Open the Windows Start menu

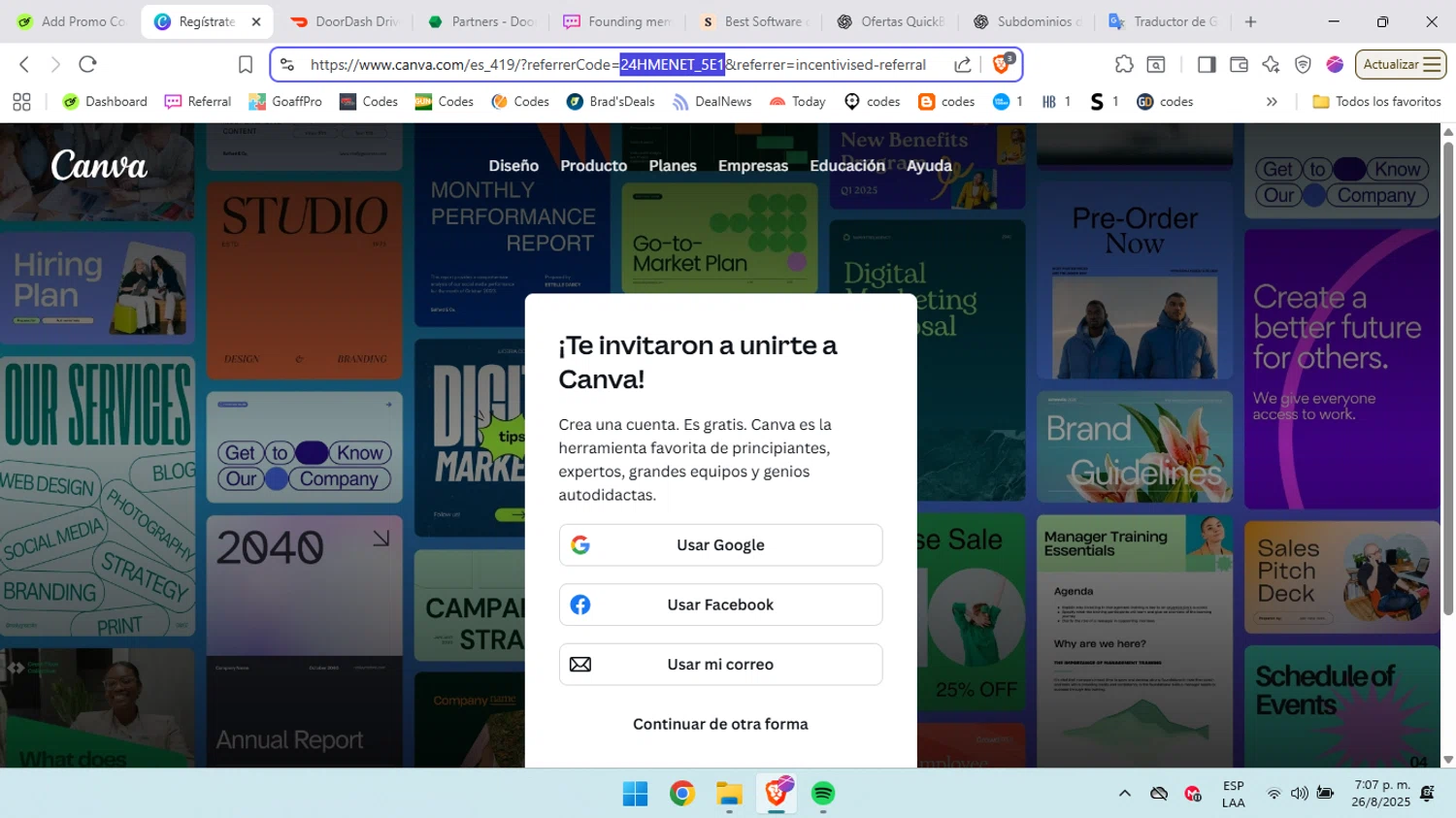tap(636, 794)
